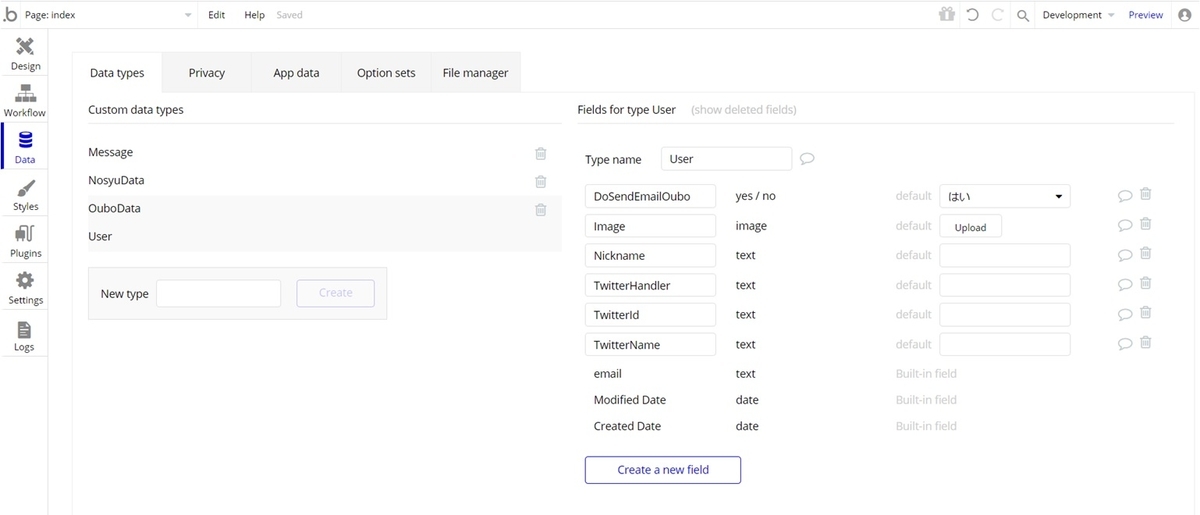
Task: Click the undo arrow icon
Action: [x=972, y=15]
